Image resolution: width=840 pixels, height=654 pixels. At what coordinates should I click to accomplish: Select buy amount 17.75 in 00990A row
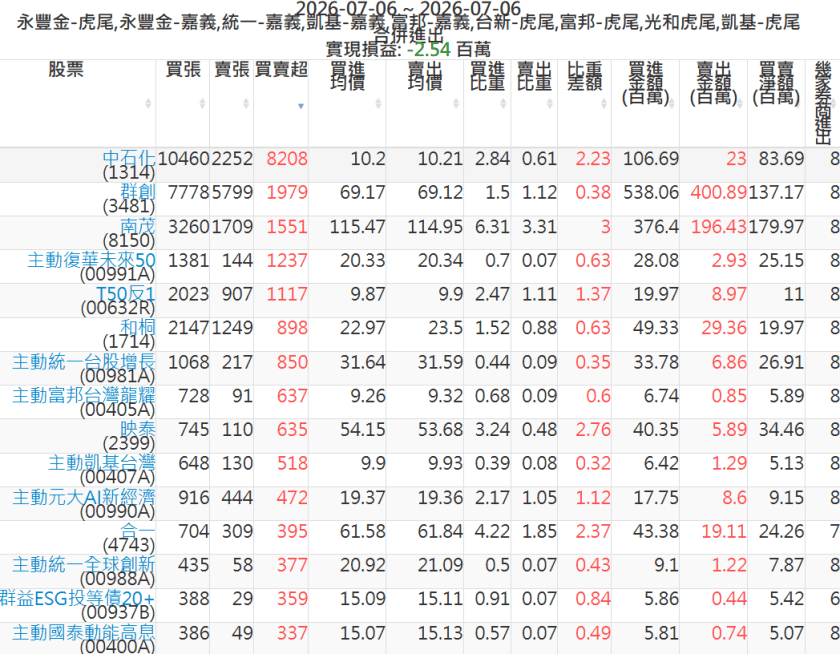coord(656,498)
